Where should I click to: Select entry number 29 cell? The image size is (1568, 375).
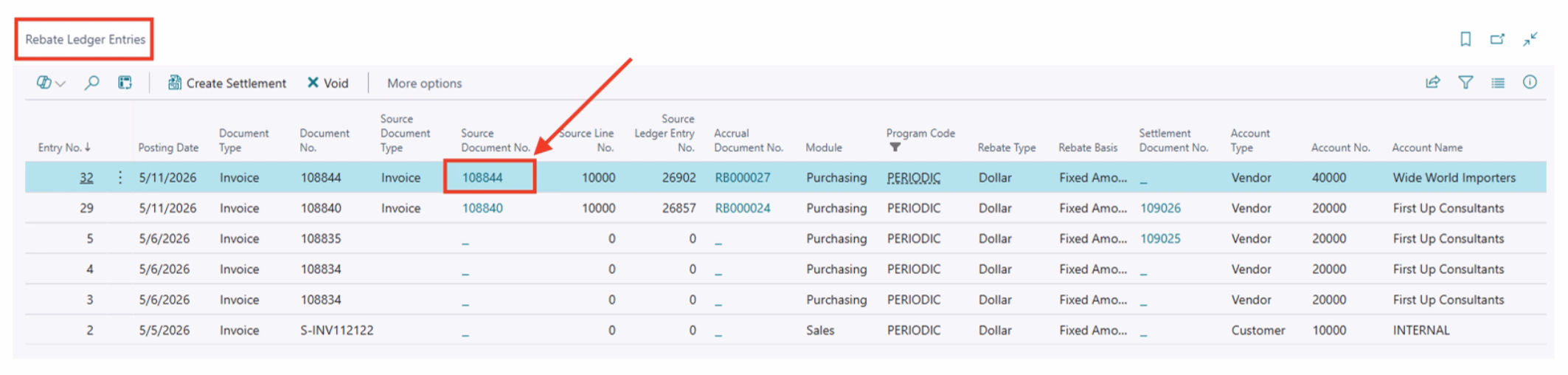click(86, 208)
